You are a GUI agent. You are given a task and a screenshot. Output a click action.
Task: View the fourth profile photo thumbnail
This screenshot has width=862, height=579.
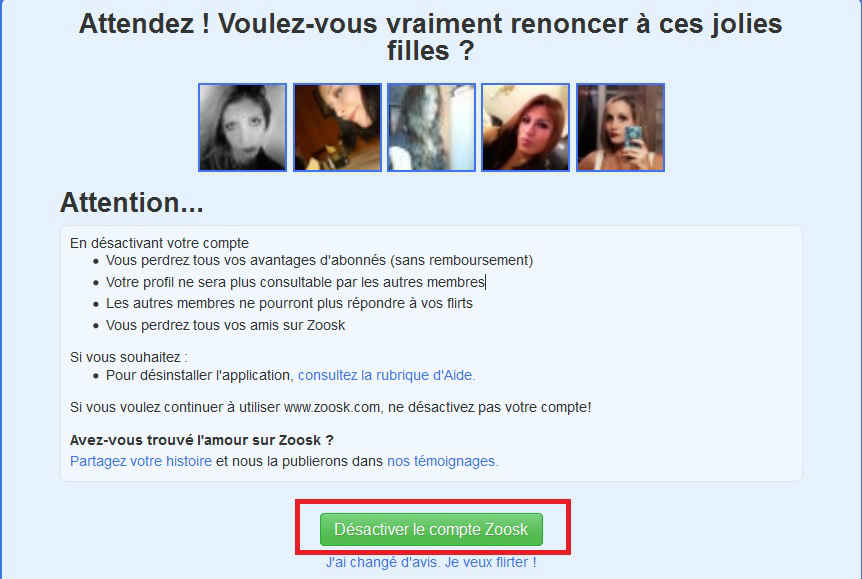[x=526, y=128]
